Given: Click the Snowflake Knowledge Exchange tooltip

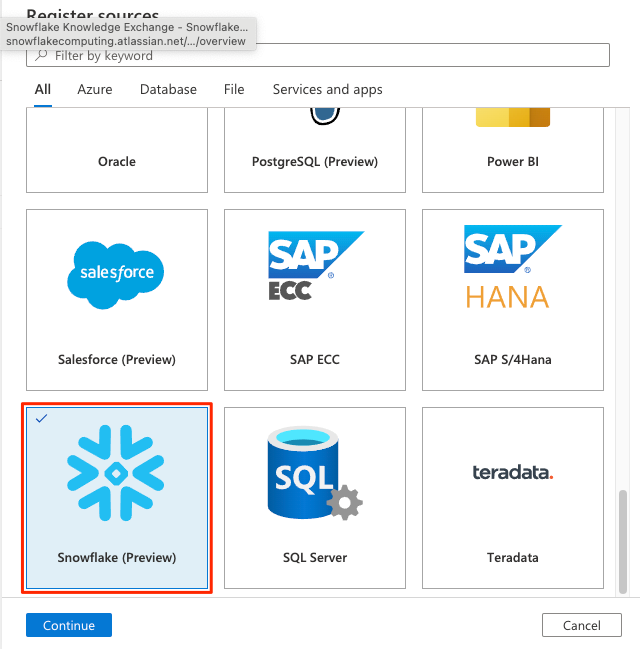Looking at the screenshot, I should pyautogui.click(x=128, y=34).
